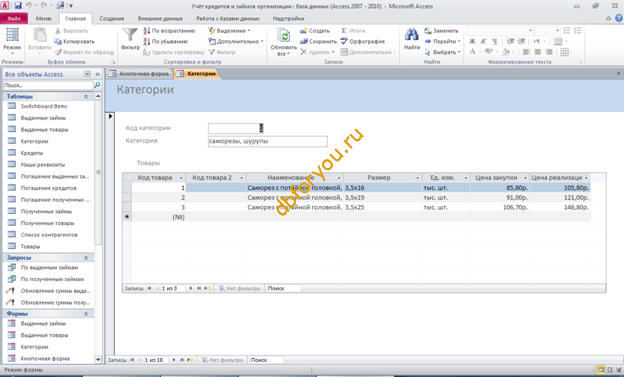This screenshot has width=624, height=377.
Task: Open the Список контрагентов table
Action: point(49,235)
